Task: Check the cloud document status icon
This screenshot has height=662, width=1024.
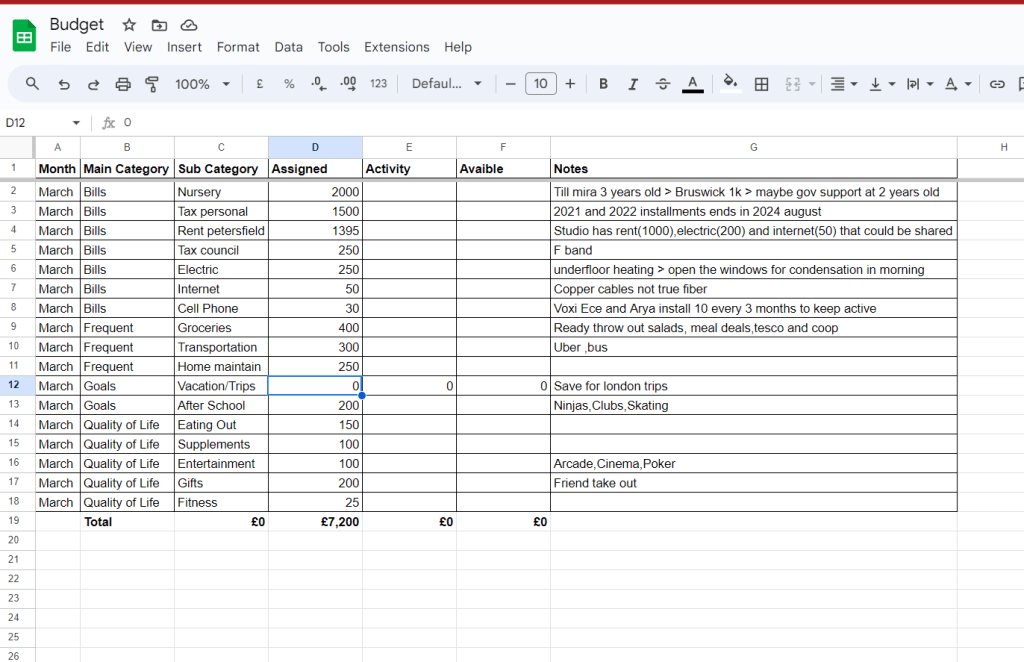Action: coord(189,25)
